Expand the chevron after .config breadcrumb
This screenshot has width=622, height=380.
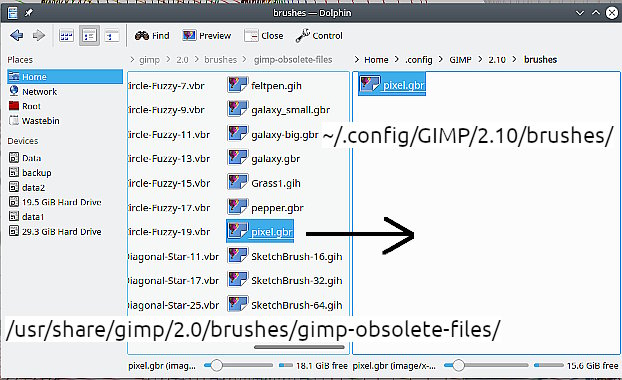440,59
